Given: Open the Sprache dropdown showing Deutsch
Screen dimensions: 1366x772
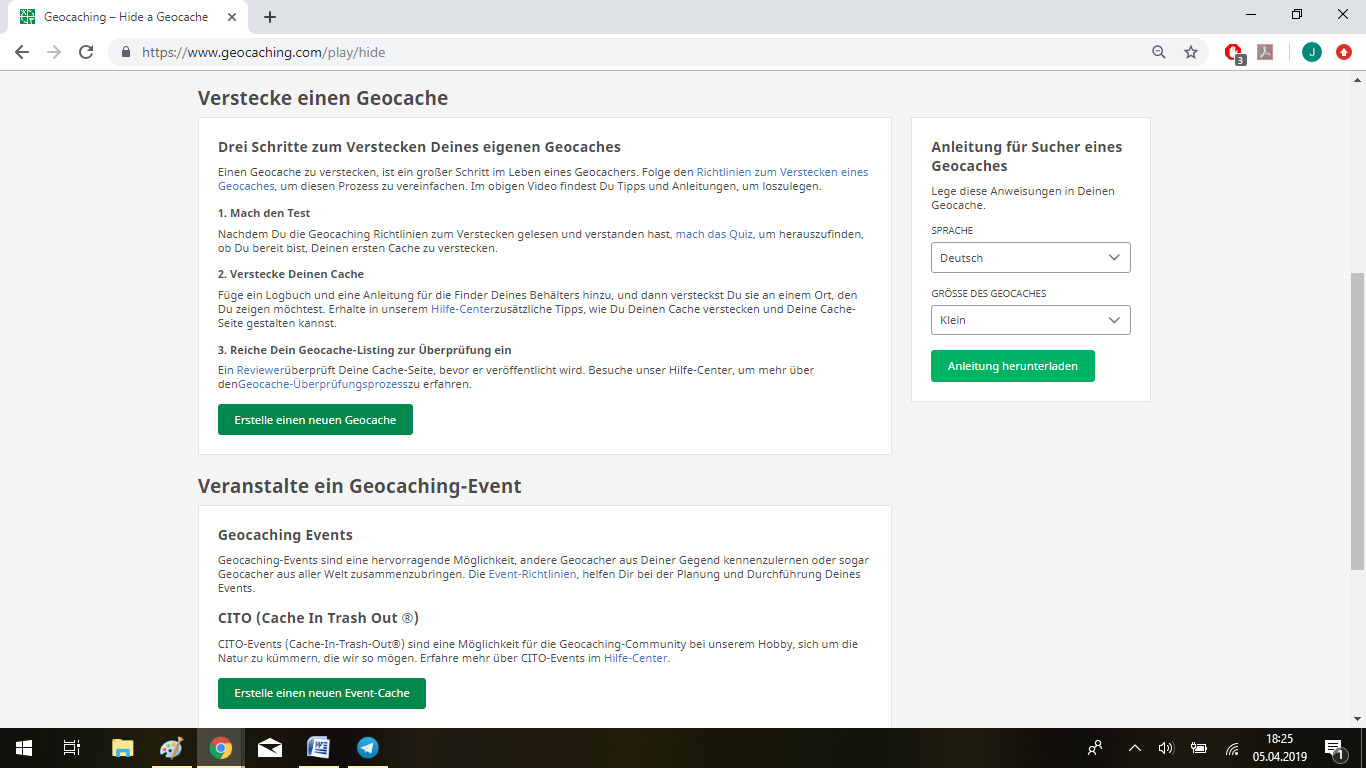Looking at the screenshot, I should pos(1031,257).
